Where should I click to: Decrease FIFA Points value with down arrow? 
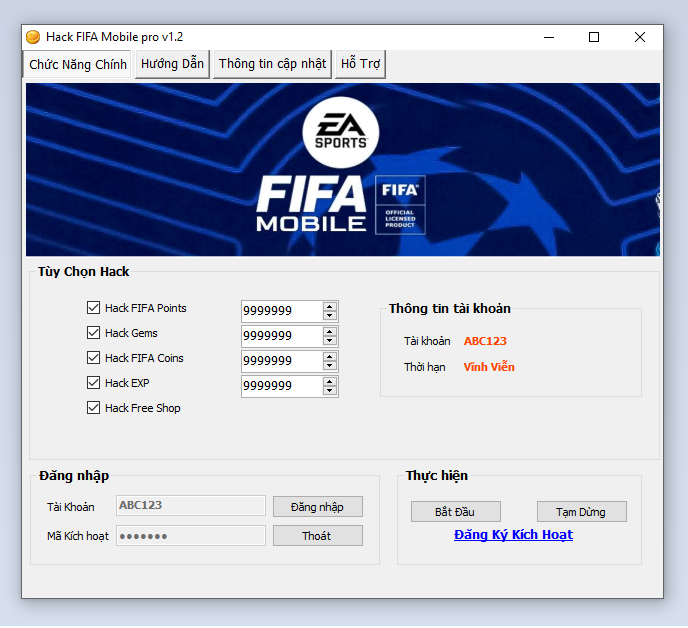(330, 316)
